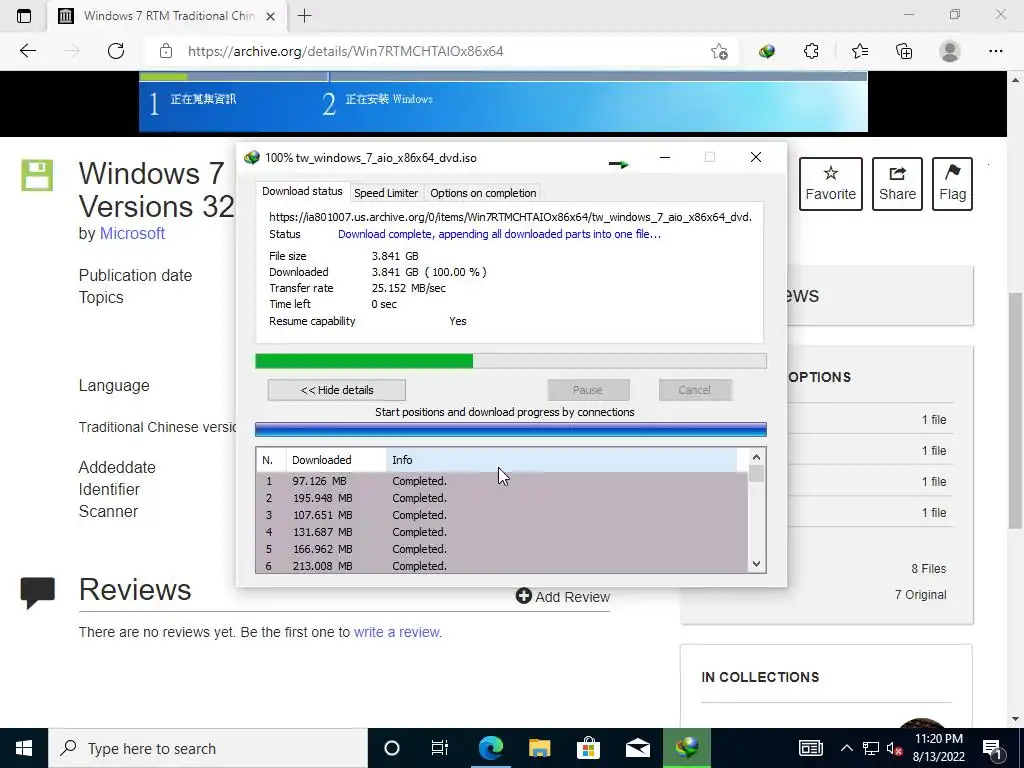Click the Cancel button in IDM

click(x=694, y=390)
